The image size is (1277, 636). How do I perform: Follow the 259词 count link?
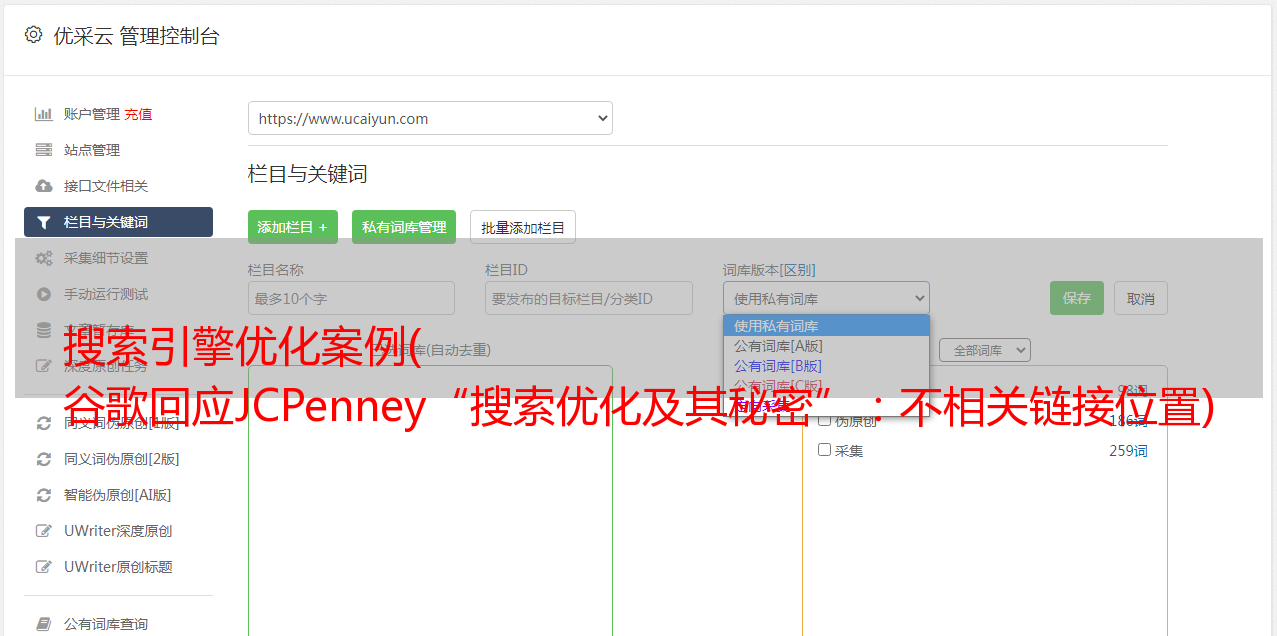[1128, 451]
